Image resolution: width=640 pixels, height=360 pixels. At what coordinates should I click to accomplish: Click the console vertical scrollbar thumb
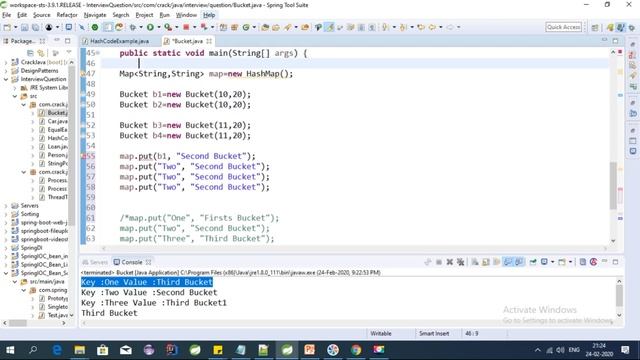click(619, 296)
